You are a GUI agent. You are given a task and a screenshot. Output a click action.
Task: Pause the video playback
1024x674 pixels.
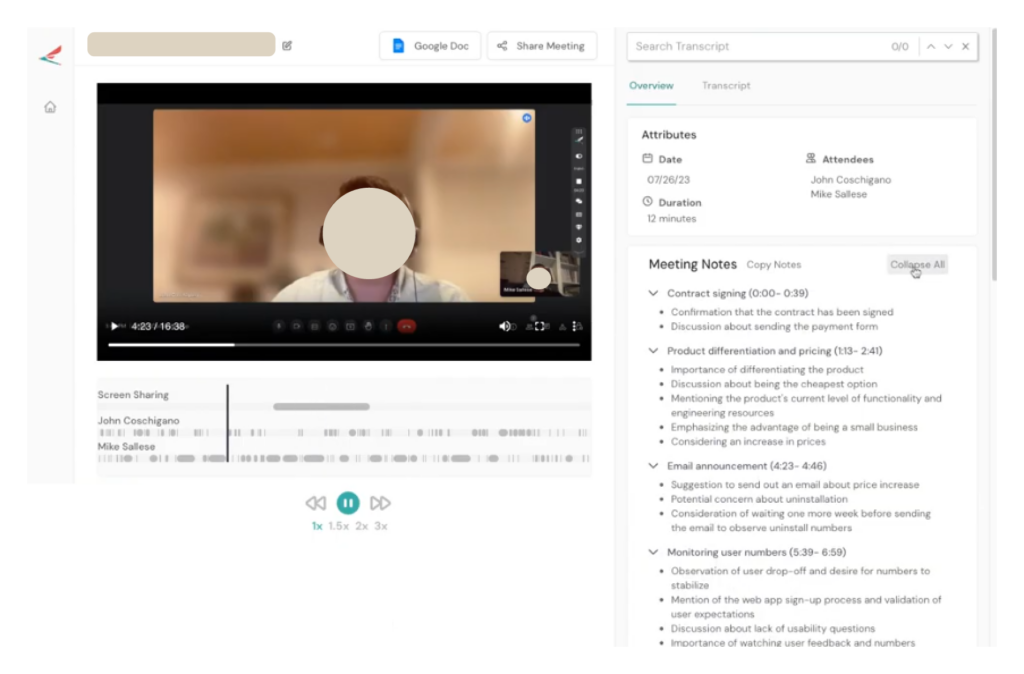(348, 503)
